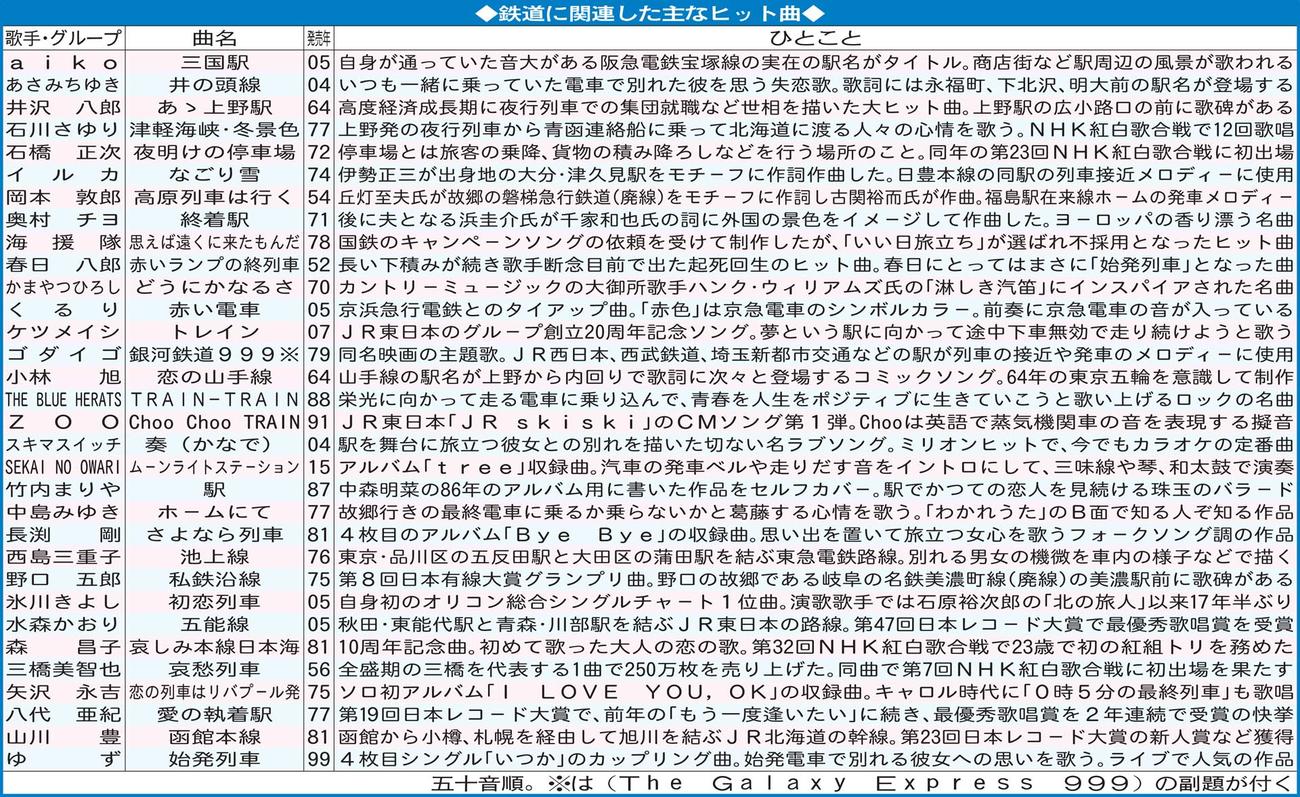Select song title トレイン
1300x797 pixels.
point(214,332)
